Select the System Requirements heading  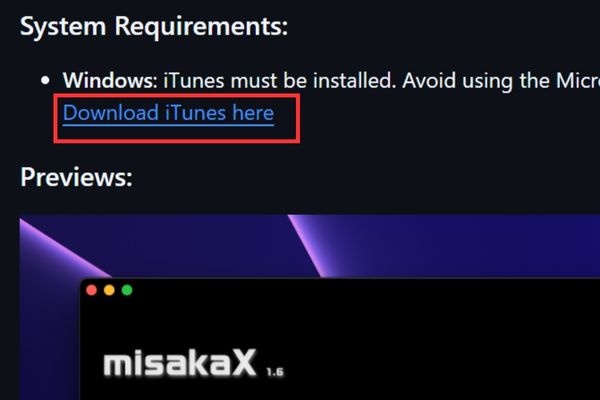[154, 27]
